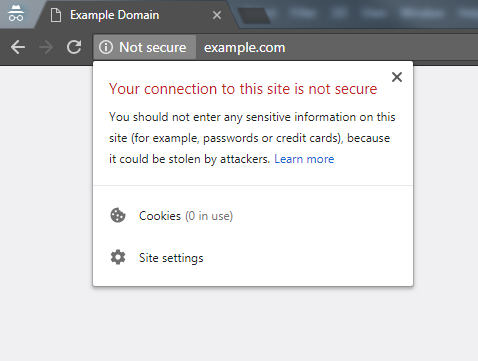Click the incognito spy icon

click(16, 13)
